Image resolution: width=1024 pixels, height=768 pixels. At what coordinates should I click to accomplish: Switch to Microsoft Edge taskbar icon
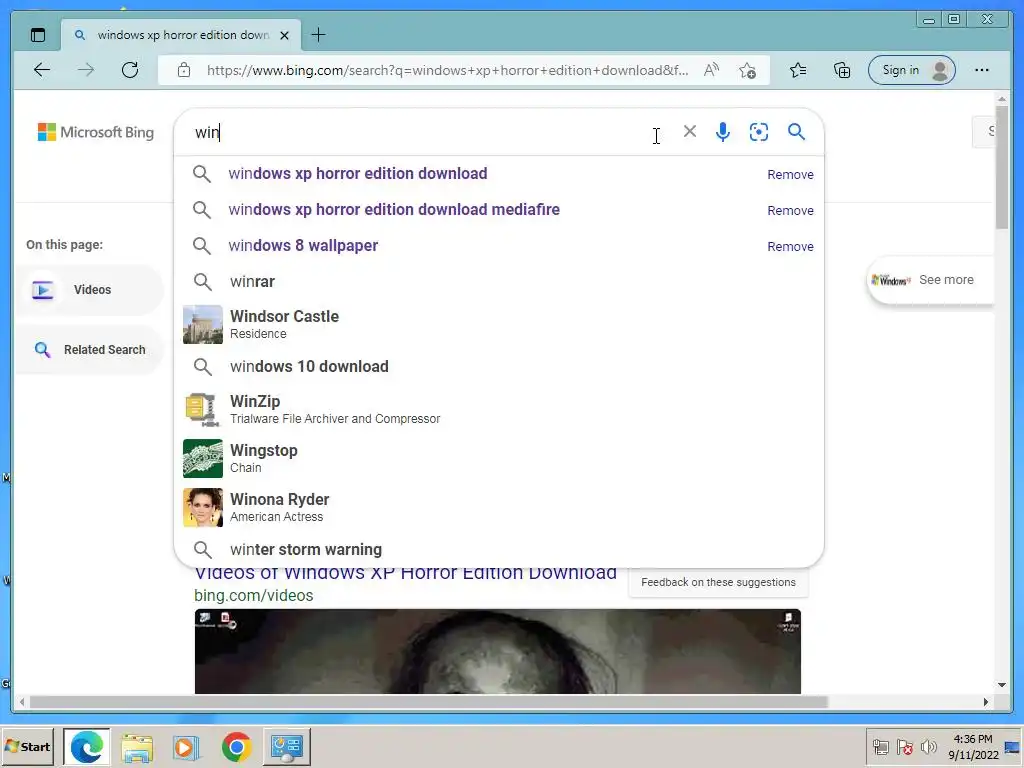(x=87, y=746)
